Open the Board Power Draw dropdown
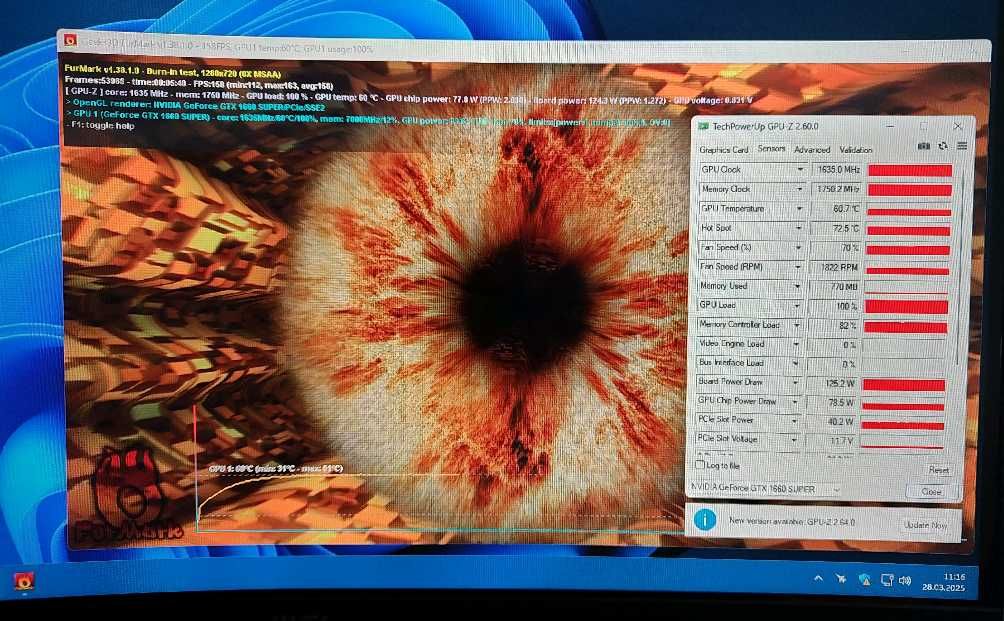This screenshot has height=621, width=1004. pyautogui.click(x=795, y=383)
